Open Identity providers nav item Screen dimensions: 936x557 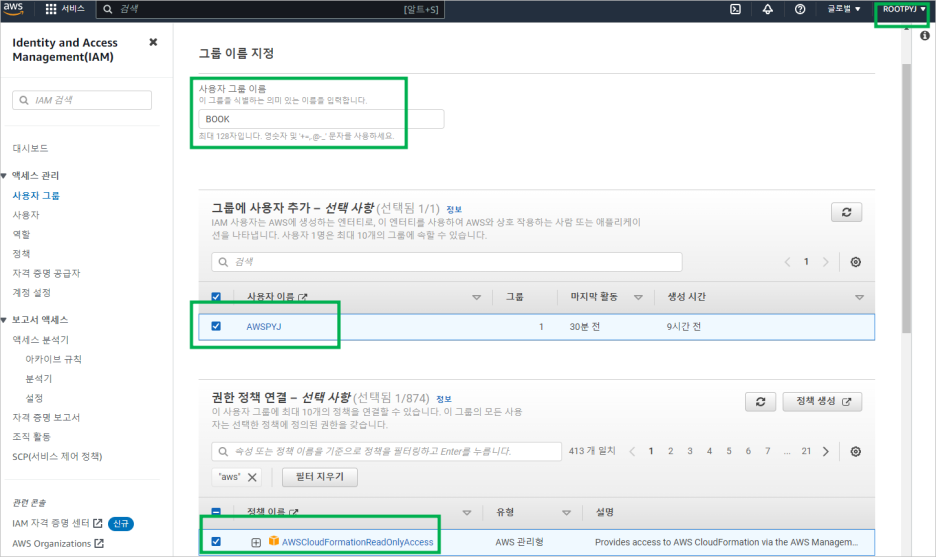[x=46, y=273]
